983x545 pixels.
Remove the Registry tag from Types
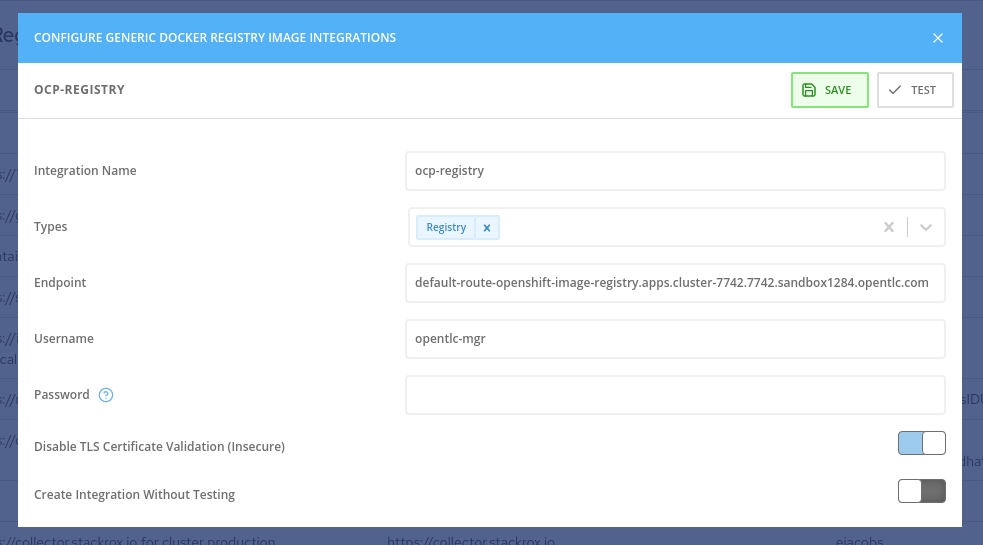pyautogui.click(x=487, y=228)
